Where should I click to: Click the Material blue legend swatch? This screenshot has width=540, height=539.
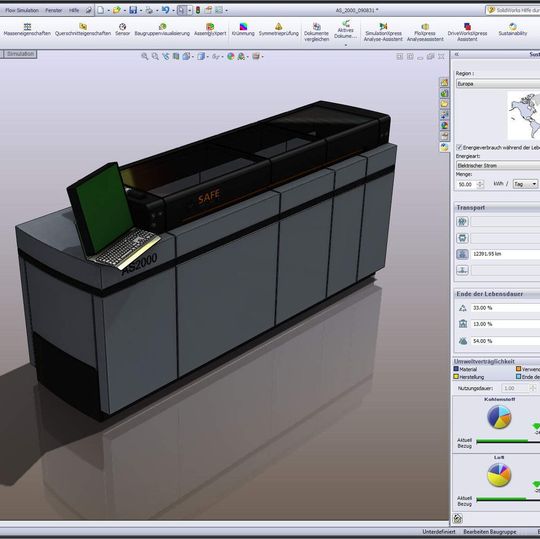point(456,369)
